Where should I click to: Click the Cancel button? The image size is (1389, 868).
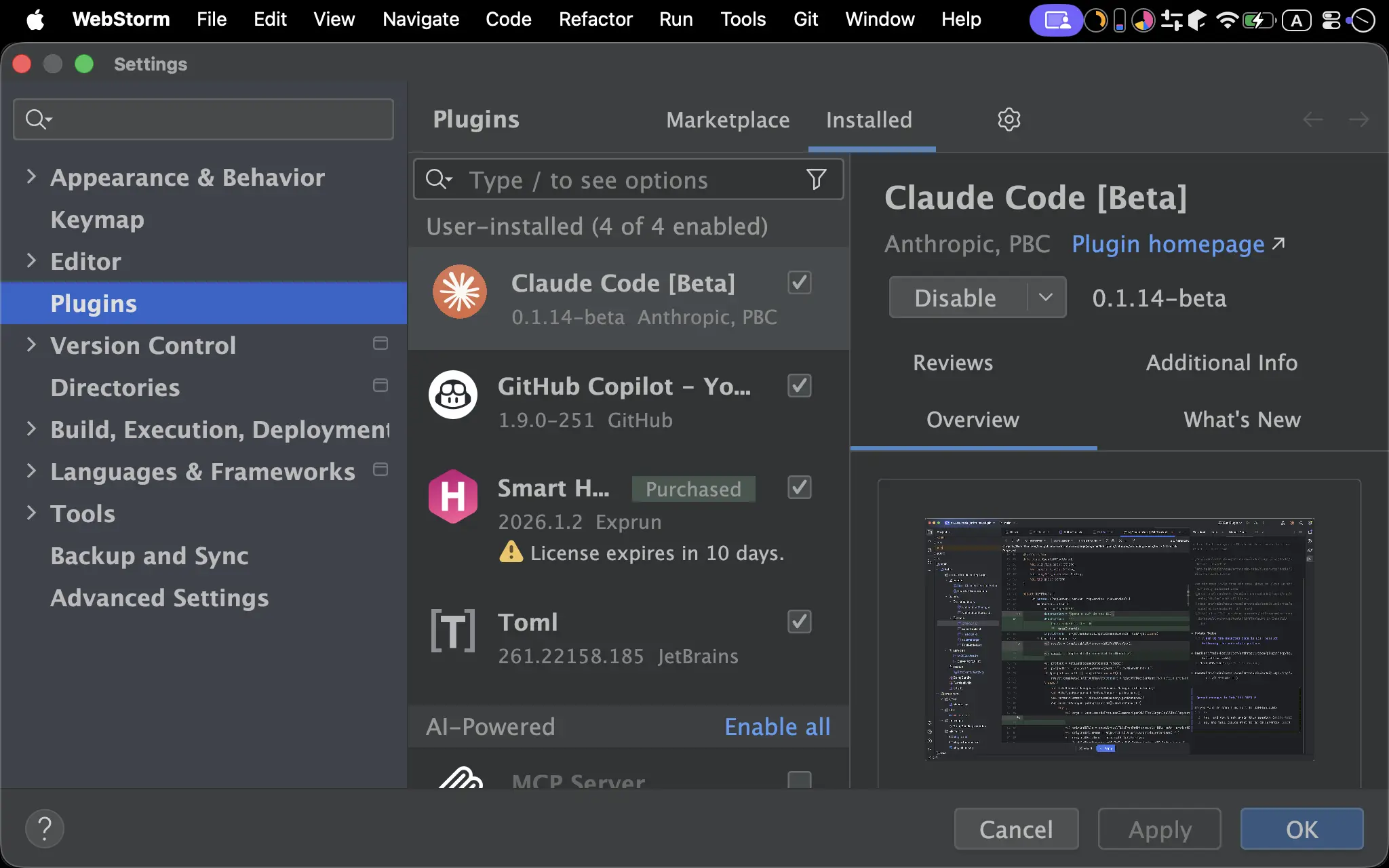1016,829
